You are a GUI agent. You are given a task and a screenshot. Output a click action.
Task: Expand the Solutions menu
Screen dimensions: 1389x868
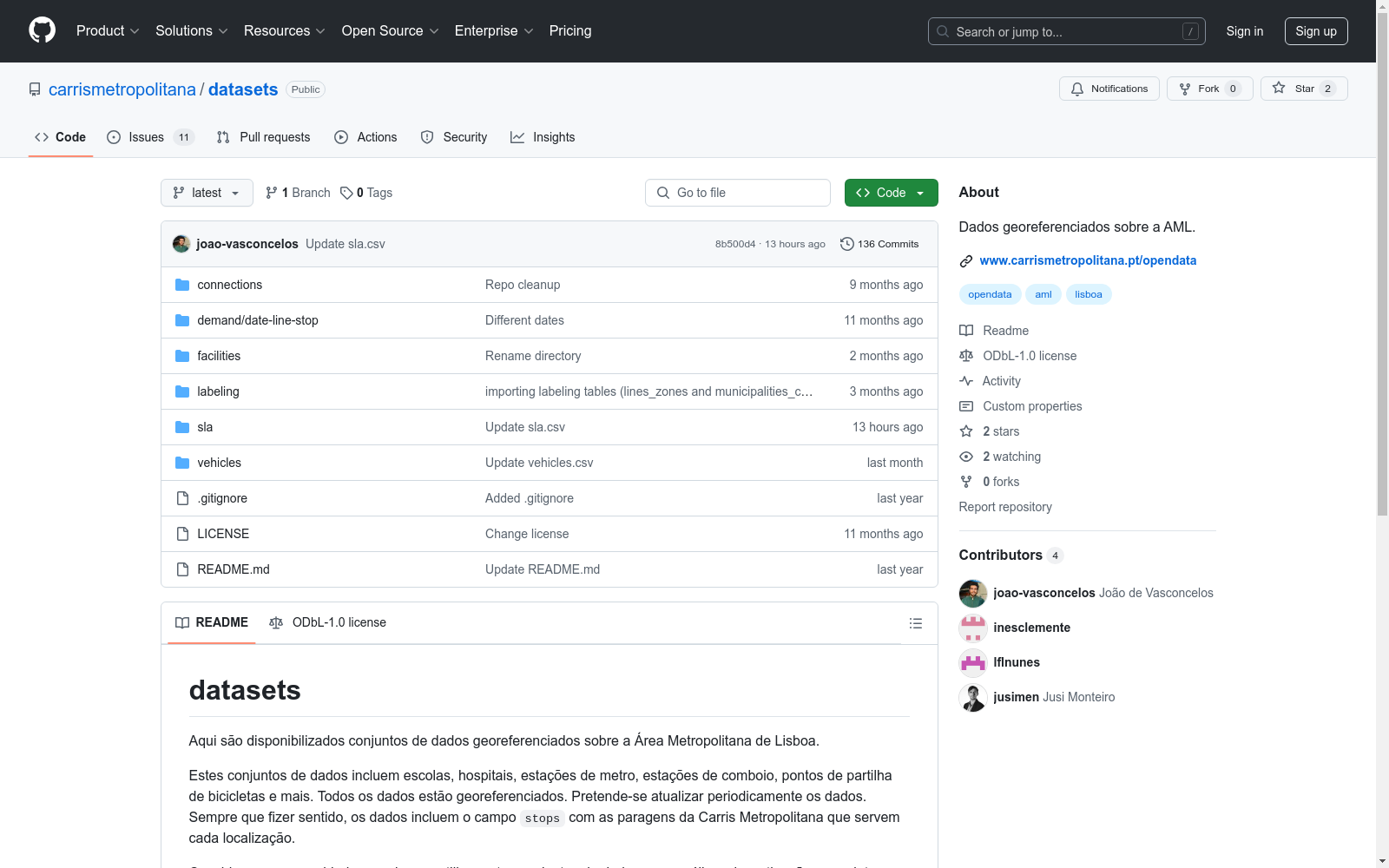(192, 30)
